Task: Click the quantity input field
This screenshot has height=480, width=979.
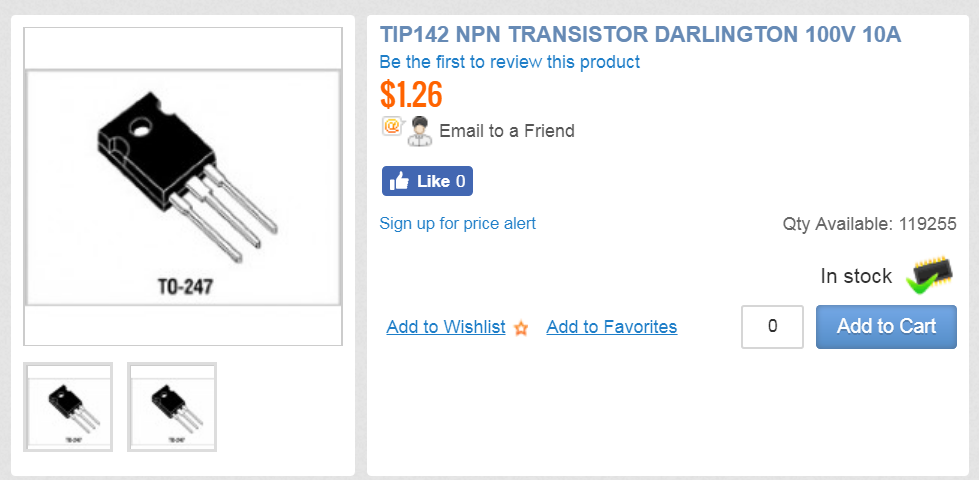Action: (x=772, y=327)
